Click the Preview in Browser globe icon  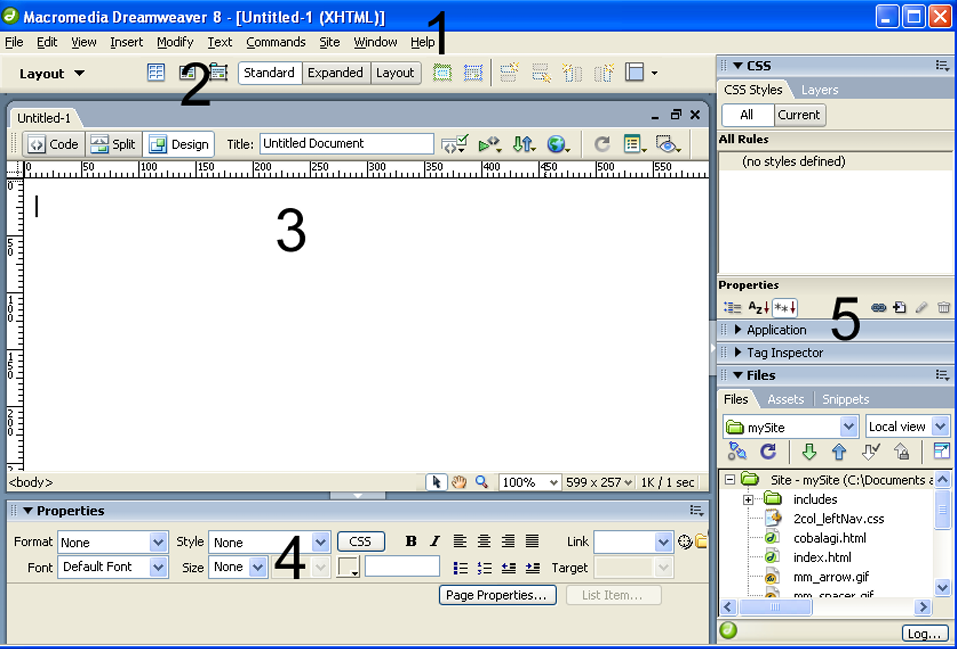click(558, 144)
